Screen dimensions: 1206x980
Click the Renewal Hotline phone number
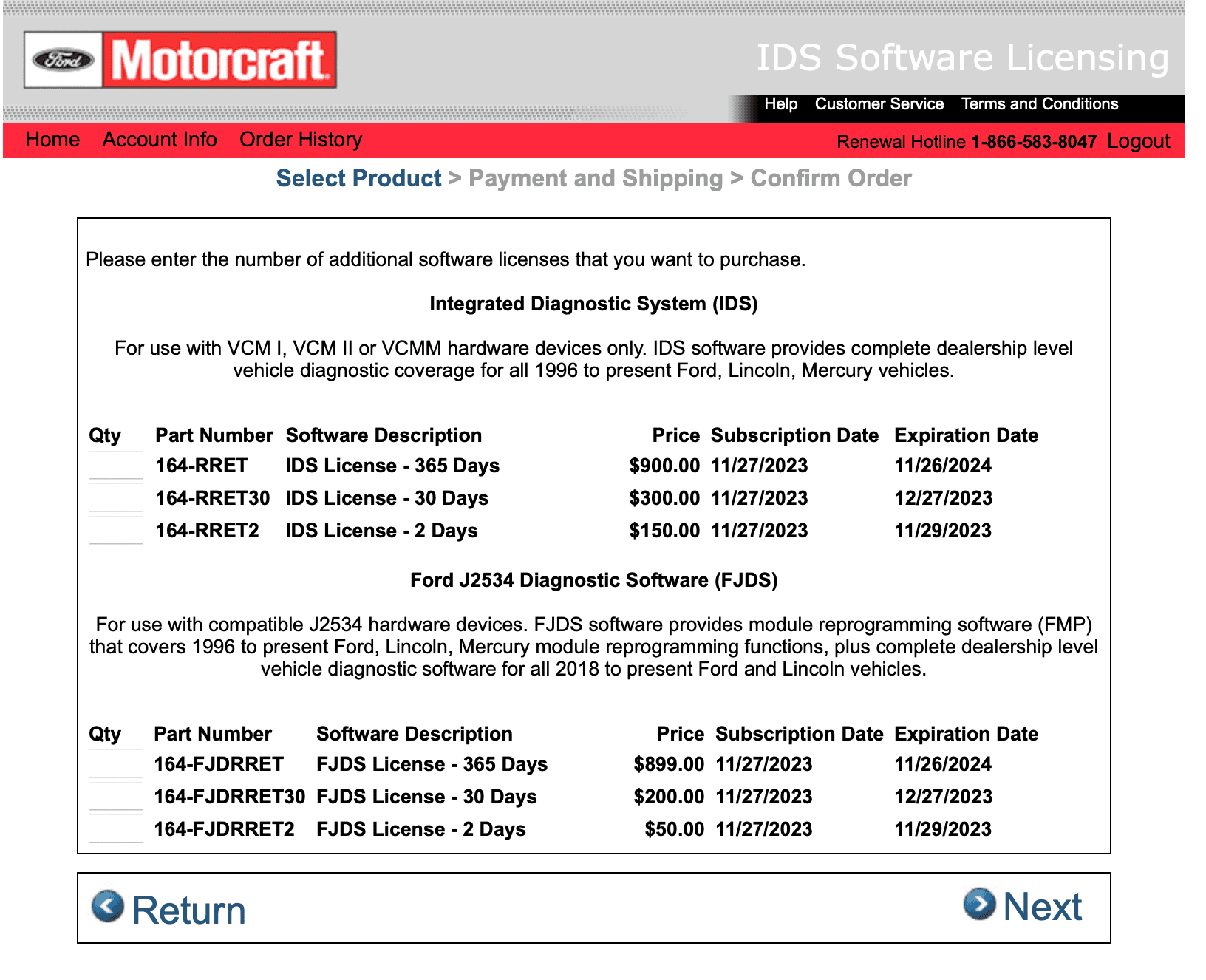point(1033,142)
